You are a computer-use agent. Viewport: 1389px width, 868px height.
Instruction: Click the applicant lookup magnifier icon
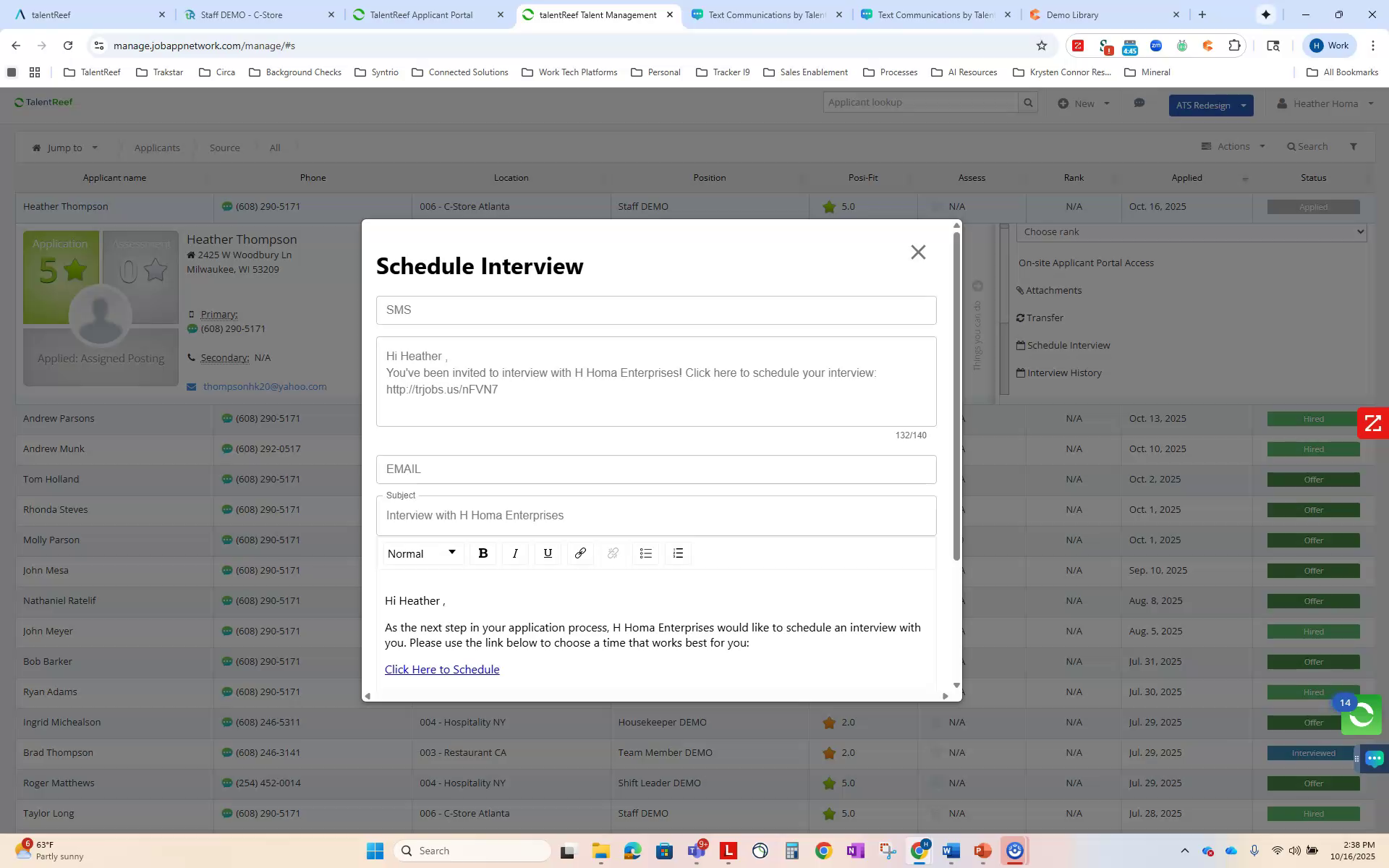1028,102
